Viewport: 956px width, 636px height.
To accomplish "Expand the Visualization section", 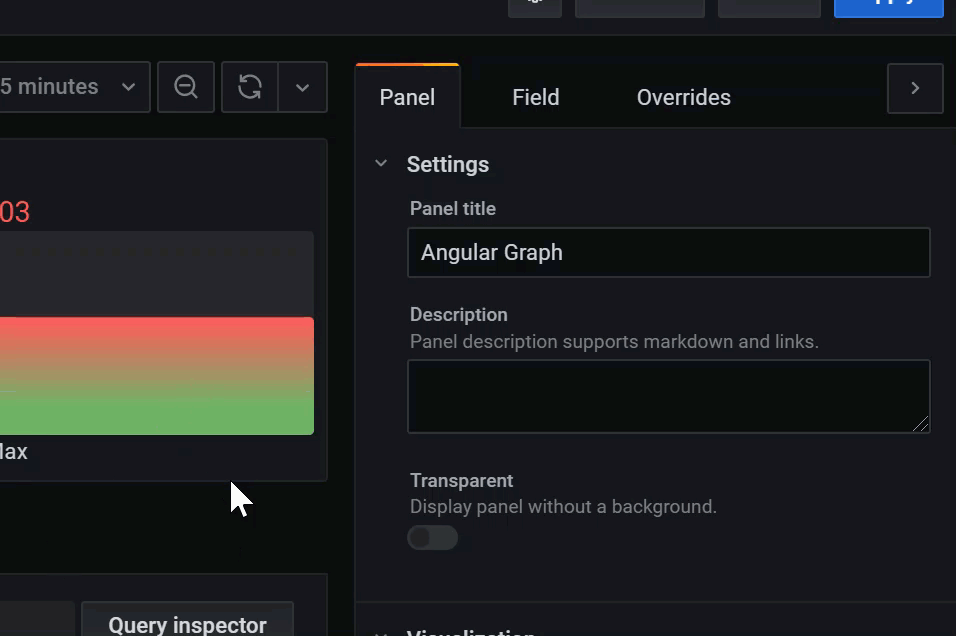I will click(470, 632).
